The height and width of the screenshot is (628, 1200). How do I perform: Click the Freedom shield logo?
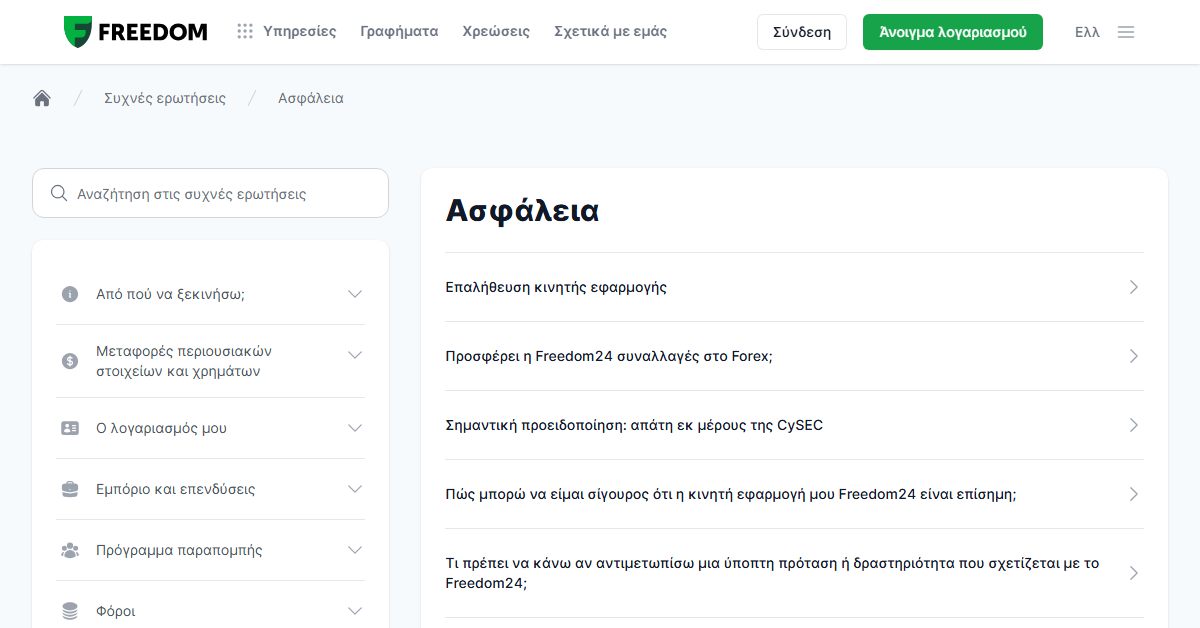(x=78, y=32)
